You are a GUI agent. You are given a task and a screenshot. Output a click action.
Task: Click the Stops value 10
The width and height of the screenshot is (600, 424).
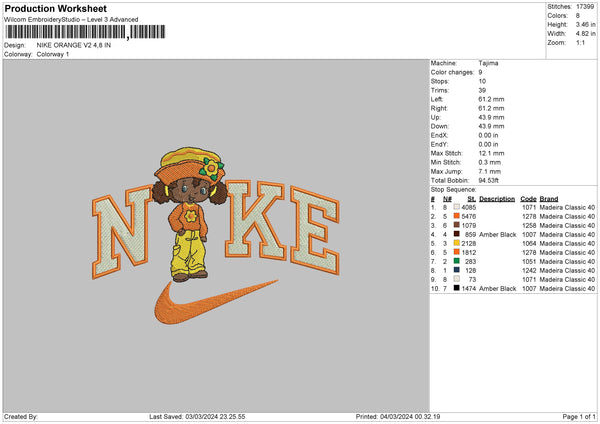click(482, 81)
